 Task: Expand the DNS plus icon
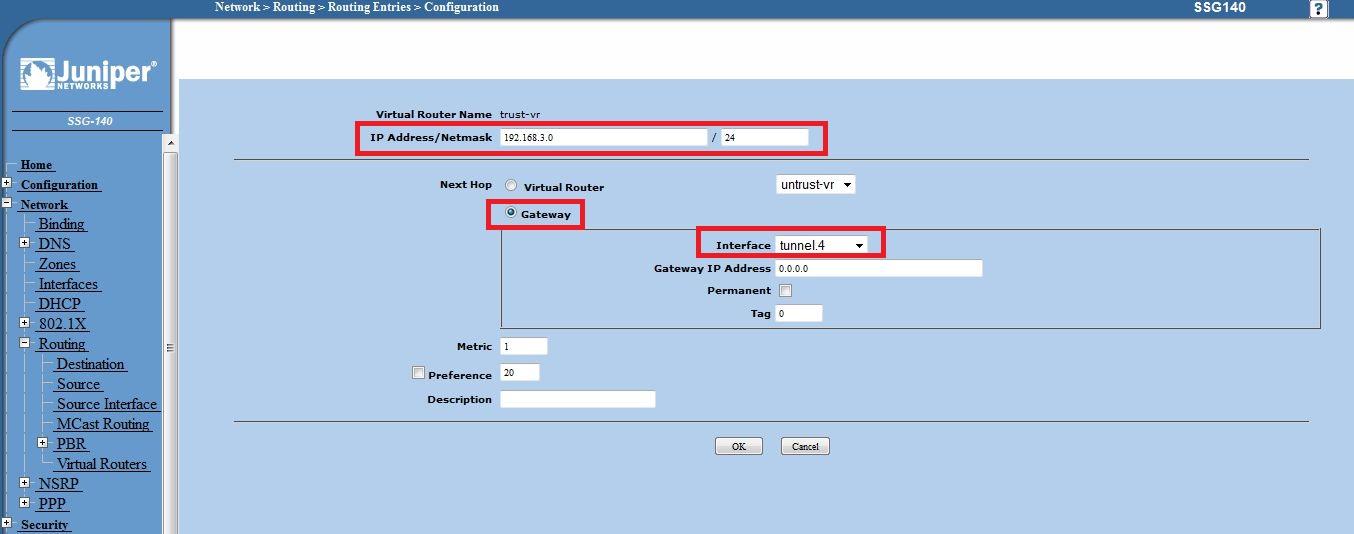[x=25, y=244]
